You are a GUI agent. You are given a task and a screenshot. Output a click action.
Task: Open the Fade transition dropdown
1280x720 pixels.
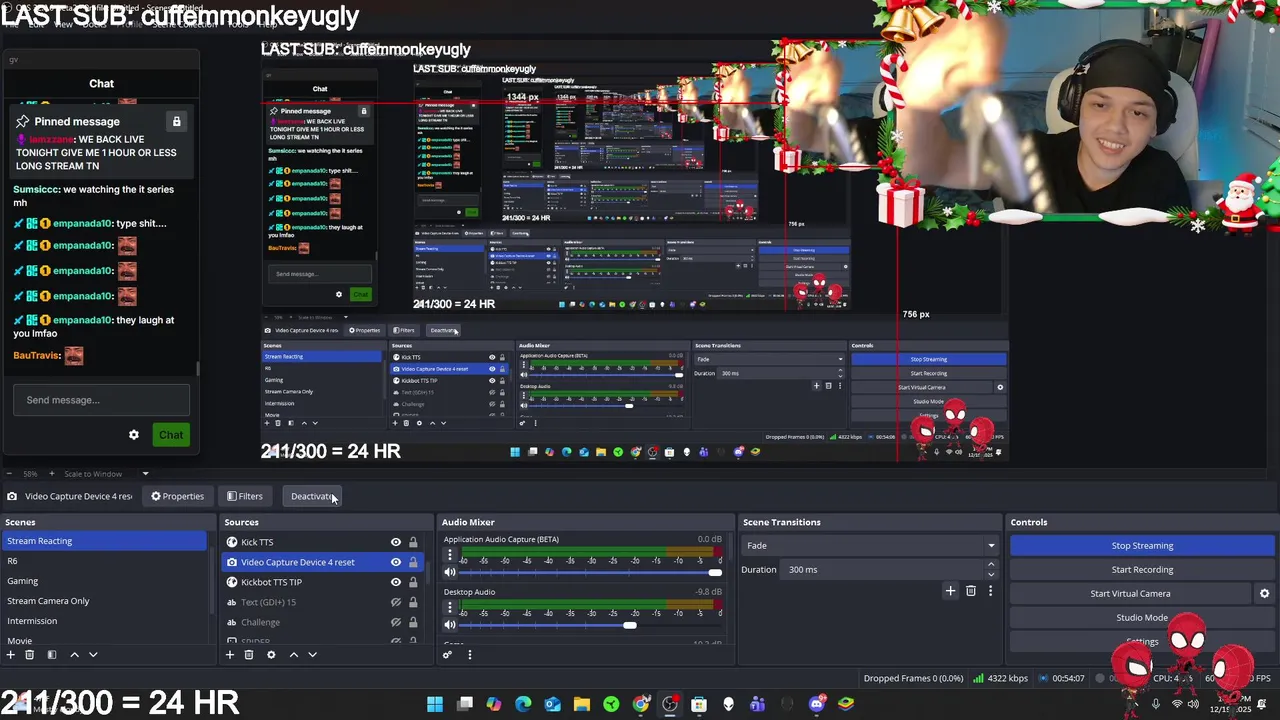point(869,546)
